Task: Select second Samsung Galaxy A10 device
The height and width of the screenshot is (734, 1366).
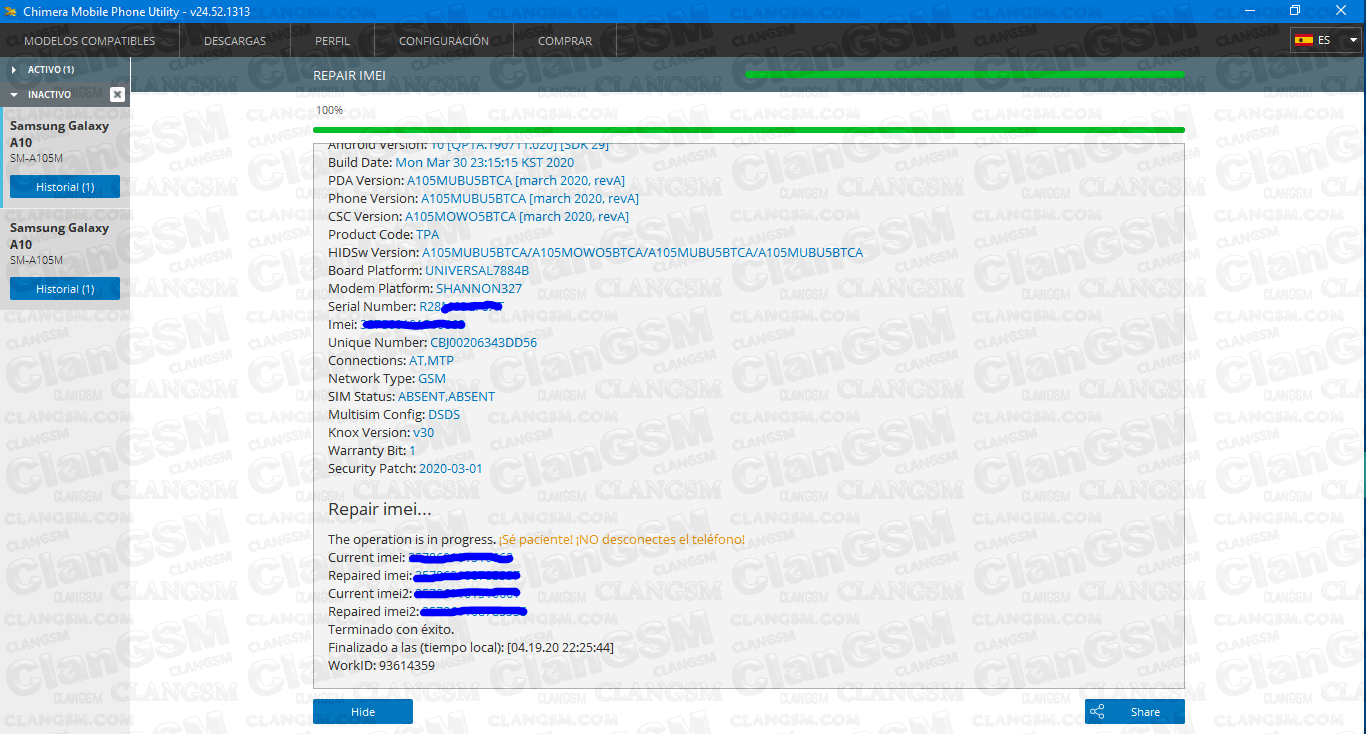Action: (x=65, y=258)
